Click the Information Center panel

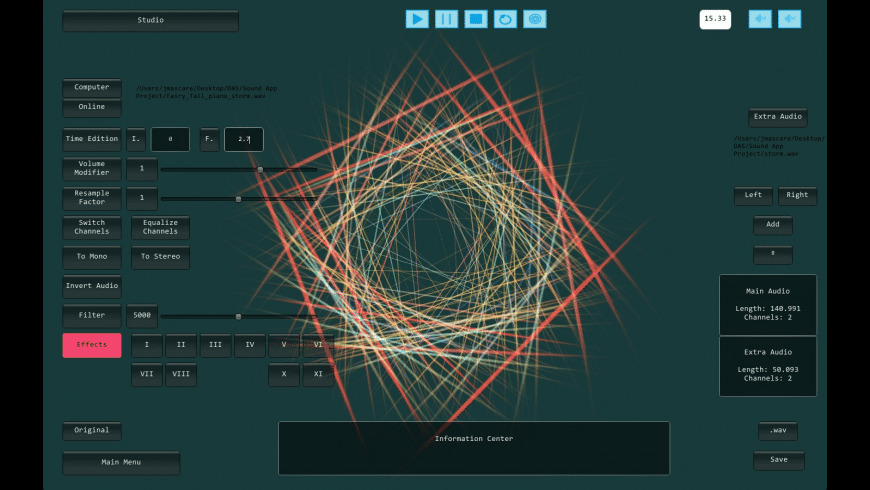tap(474, 448)
